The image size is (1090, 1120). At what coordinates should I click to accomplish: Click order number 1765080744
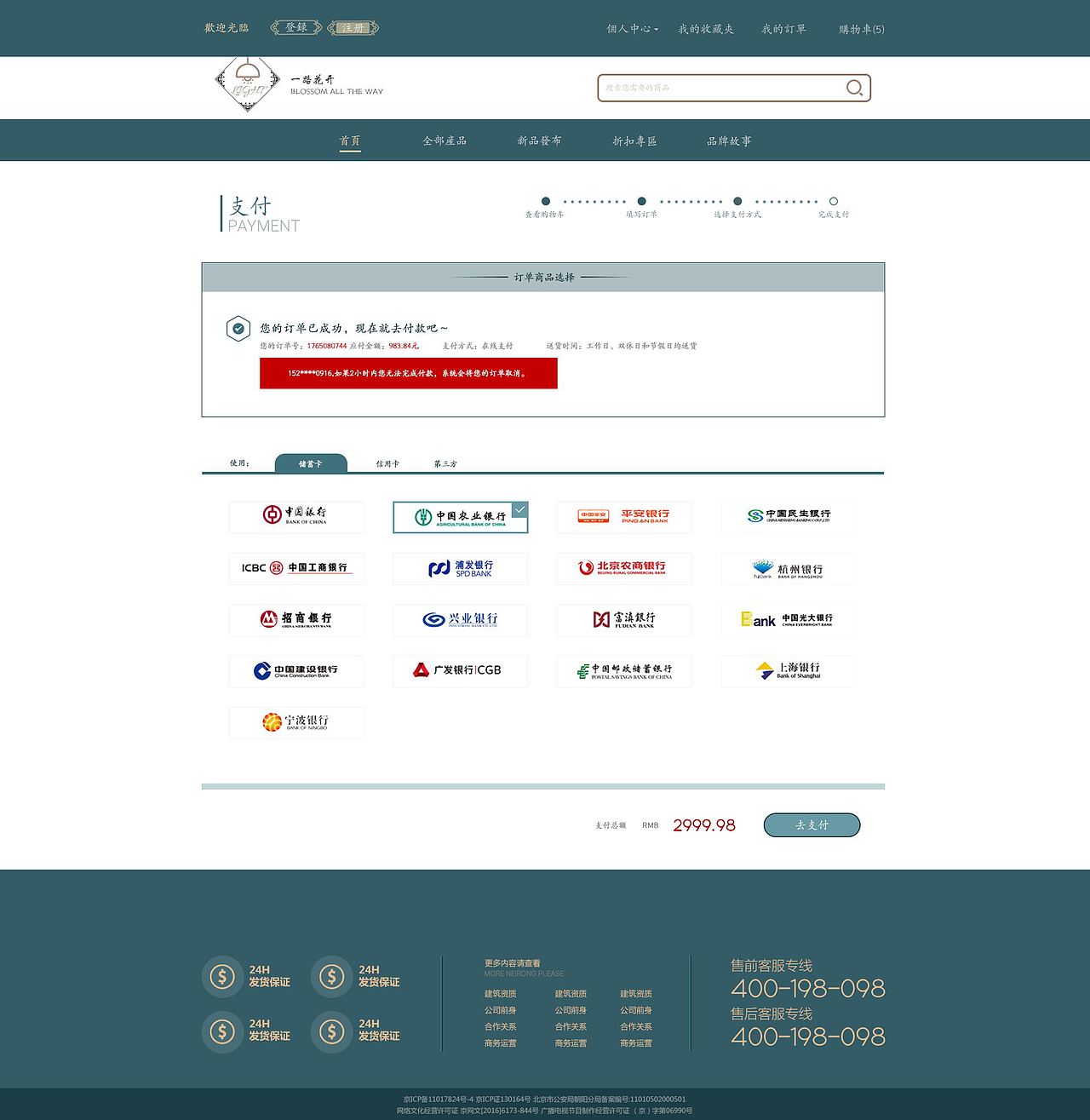point(327,346)
